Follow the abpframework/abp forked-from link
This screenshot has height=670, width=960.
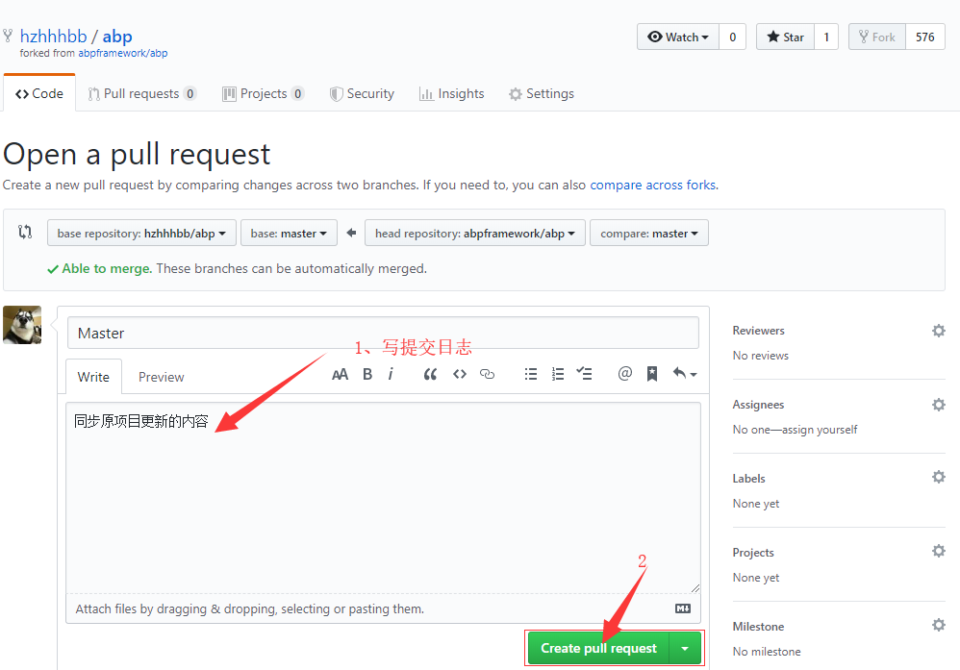click(122, 53)
